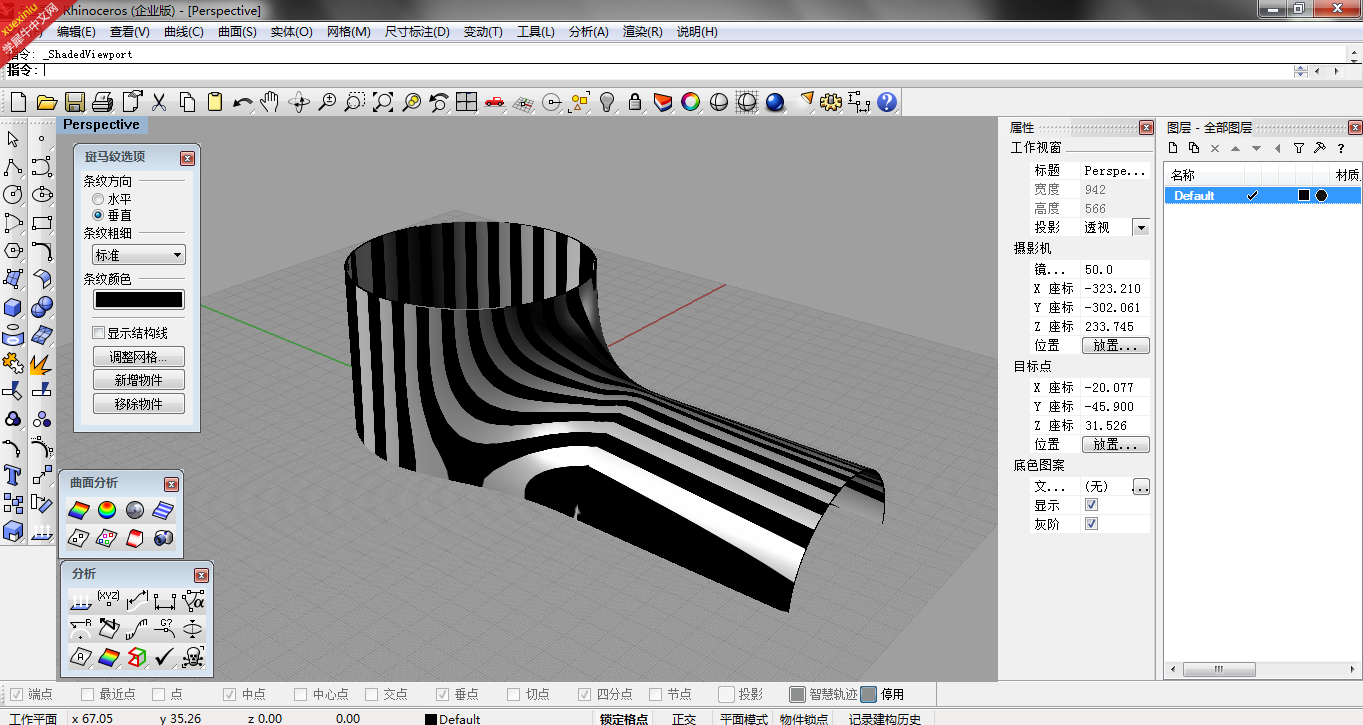This screenshot has height=725, width=1363.
Task: Click the blue Render sphere icon
Action: 774,102
